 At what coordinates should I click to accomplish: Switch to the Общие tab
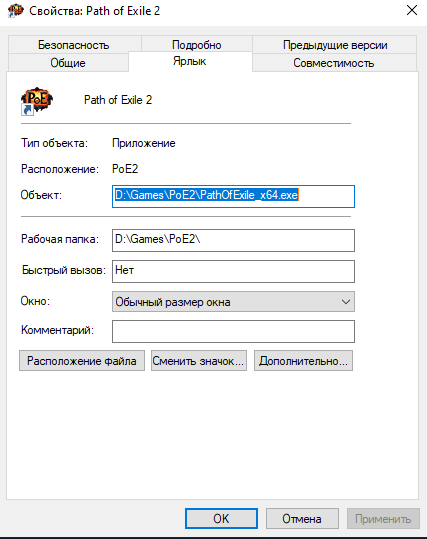(68, 63)
